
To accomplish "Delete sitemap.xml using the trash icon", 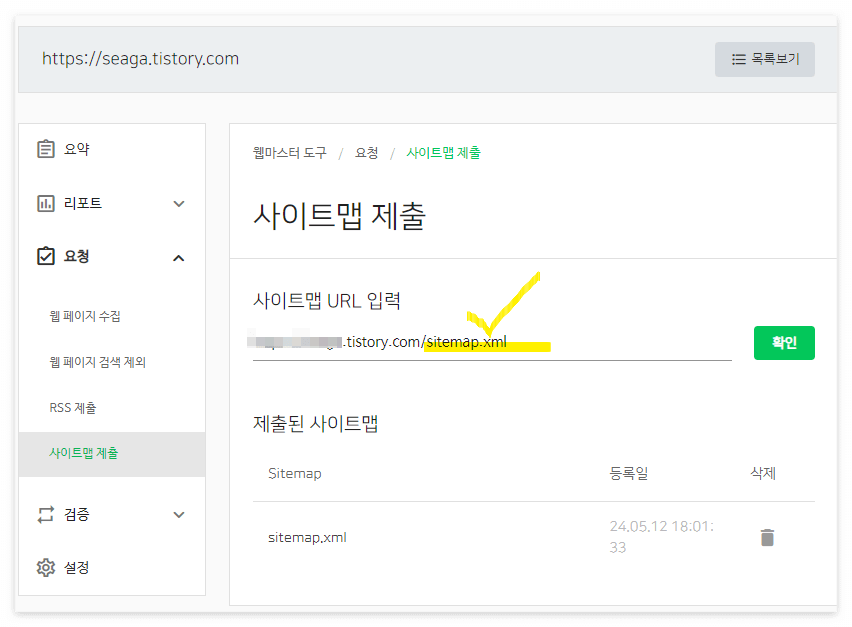I will pos(766,537).
